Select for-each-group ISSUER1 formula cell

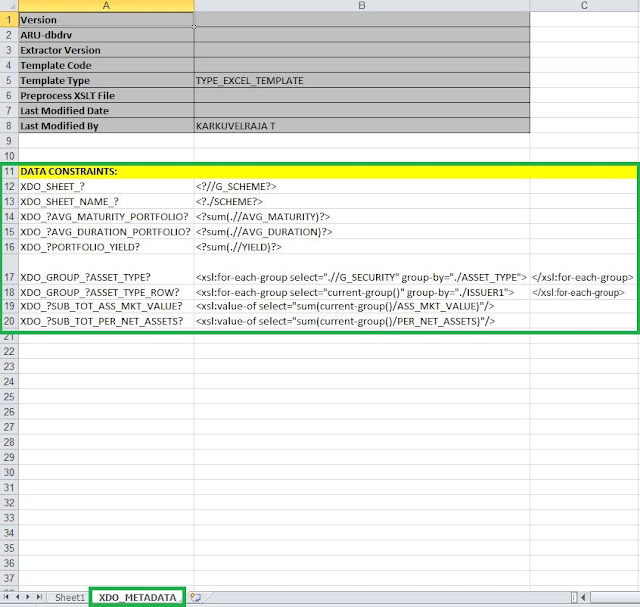[x=362, y=292]
